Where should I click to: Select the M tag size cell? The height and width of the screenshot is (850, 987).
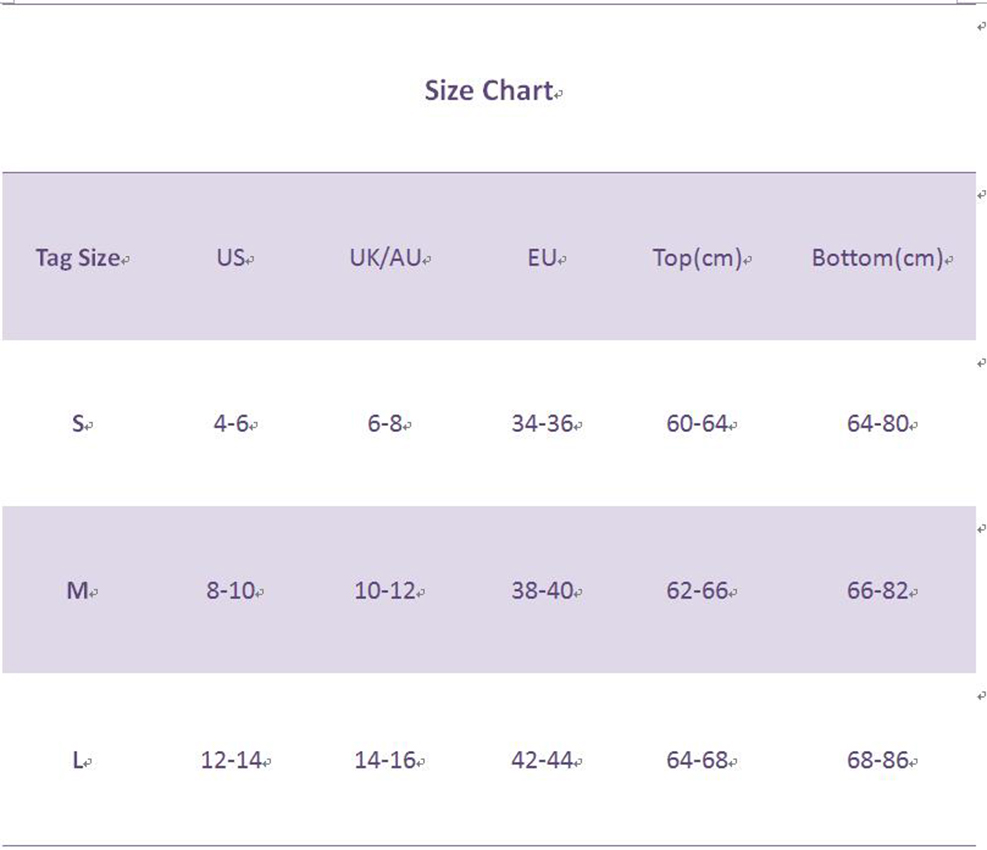pos(78,591)
